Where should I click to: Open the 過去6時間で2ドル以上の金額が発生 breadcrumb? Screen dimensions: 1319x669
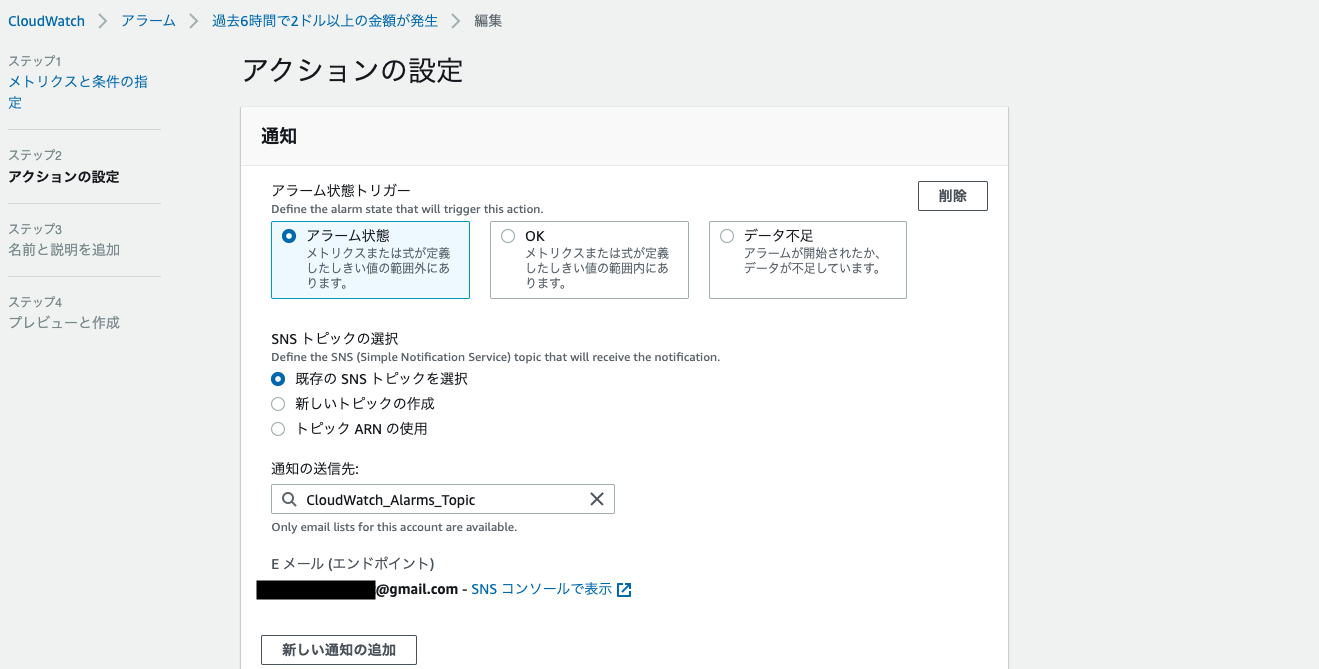325,21
